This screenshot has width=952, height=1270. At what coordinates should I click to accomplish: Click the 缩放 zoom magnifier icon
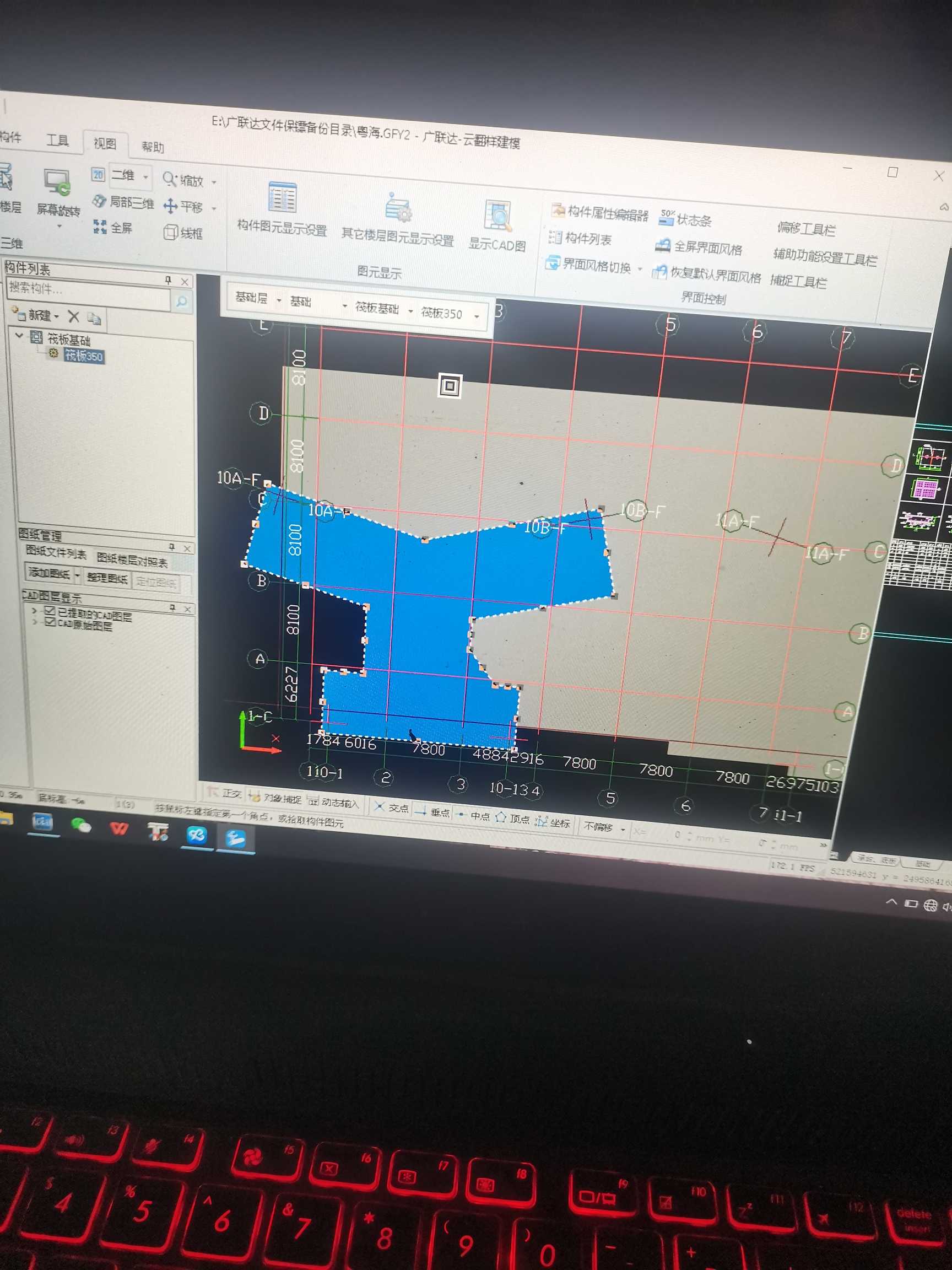click(169, 179)
